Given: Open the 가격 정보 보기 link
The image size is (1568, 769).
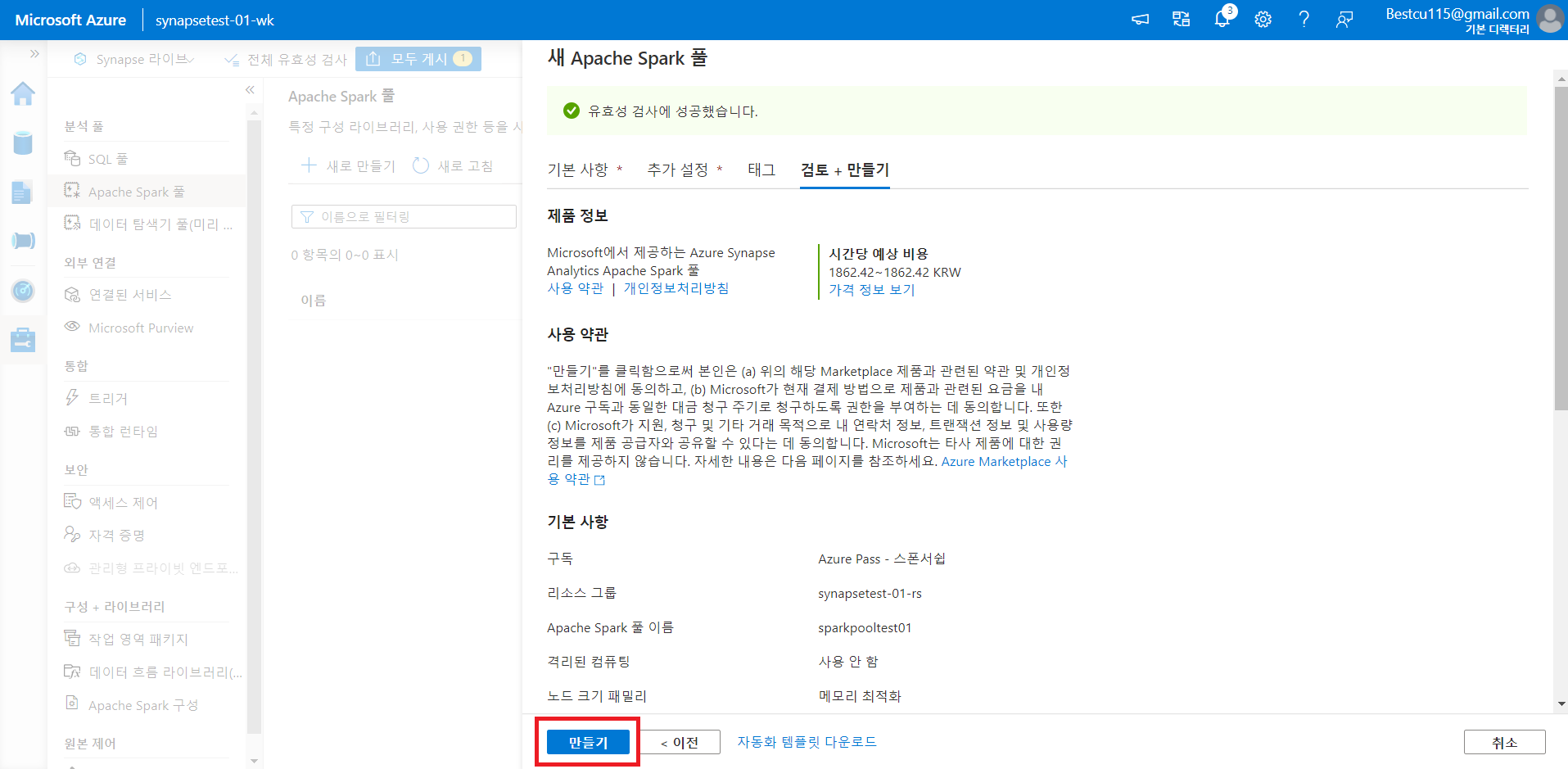Looking at the screenshot, I should point(871,290).
